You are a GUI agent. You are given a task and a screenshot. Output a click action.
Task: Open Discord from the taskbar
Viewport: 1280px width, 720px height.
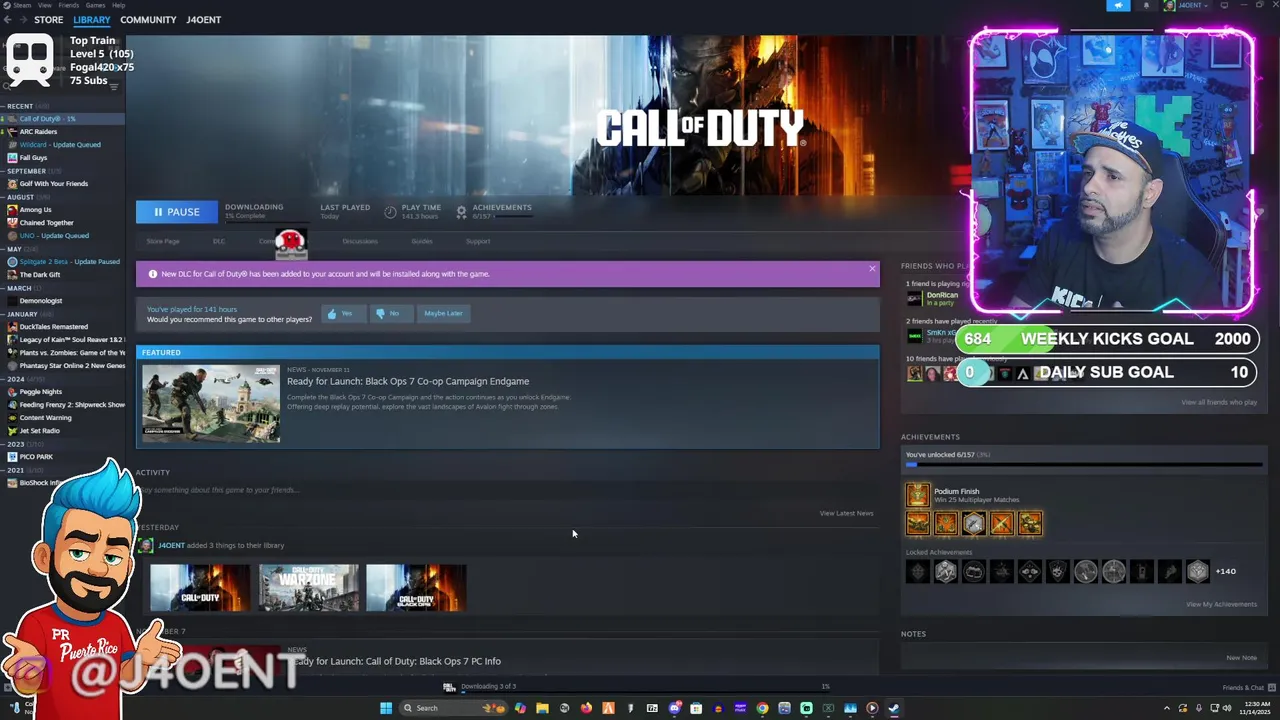click(675, 708)
